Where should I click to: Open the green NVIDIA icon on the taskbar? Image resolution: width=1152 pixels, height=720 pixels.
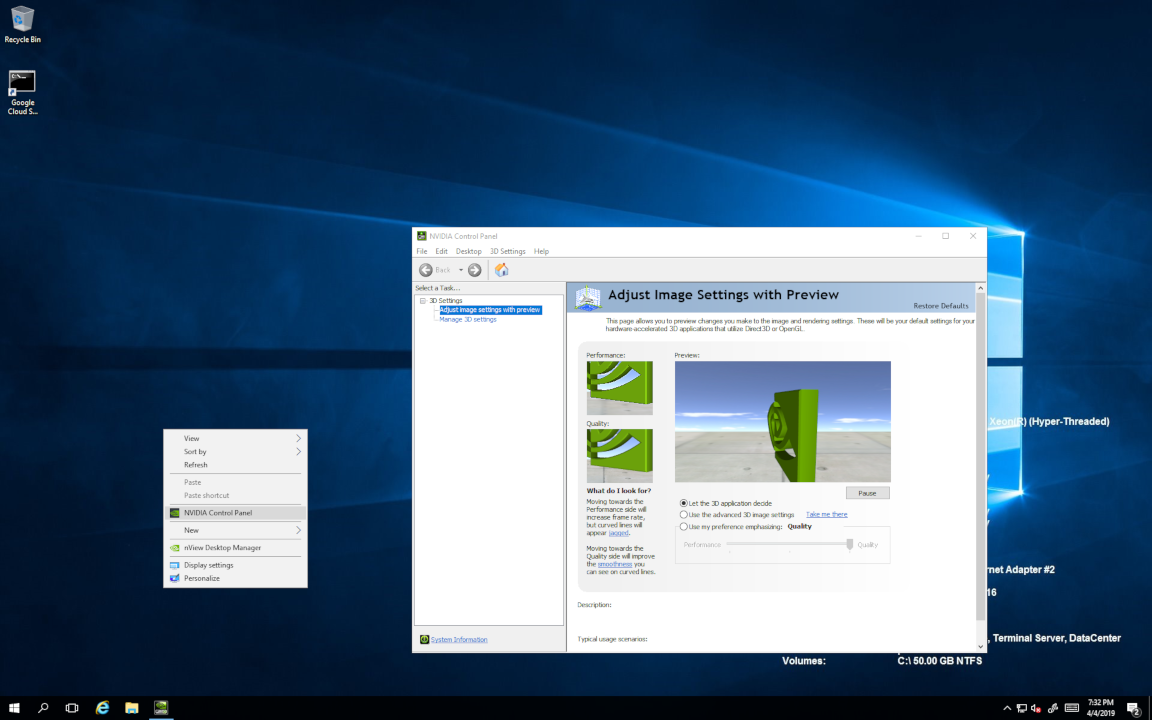point(160,708)
